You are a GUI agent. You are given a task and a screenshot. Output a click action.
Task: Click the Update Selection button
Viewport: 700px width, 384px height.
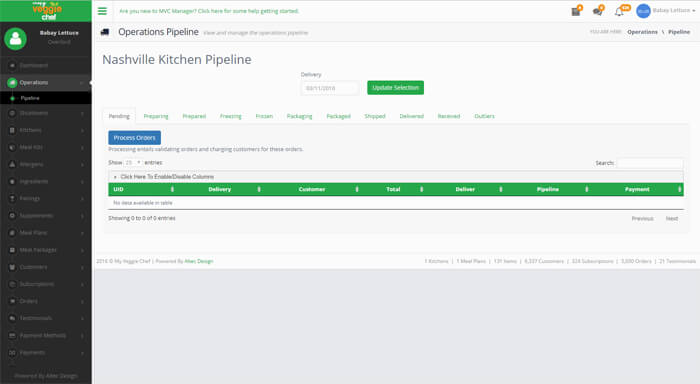click(x=396, y=88)
